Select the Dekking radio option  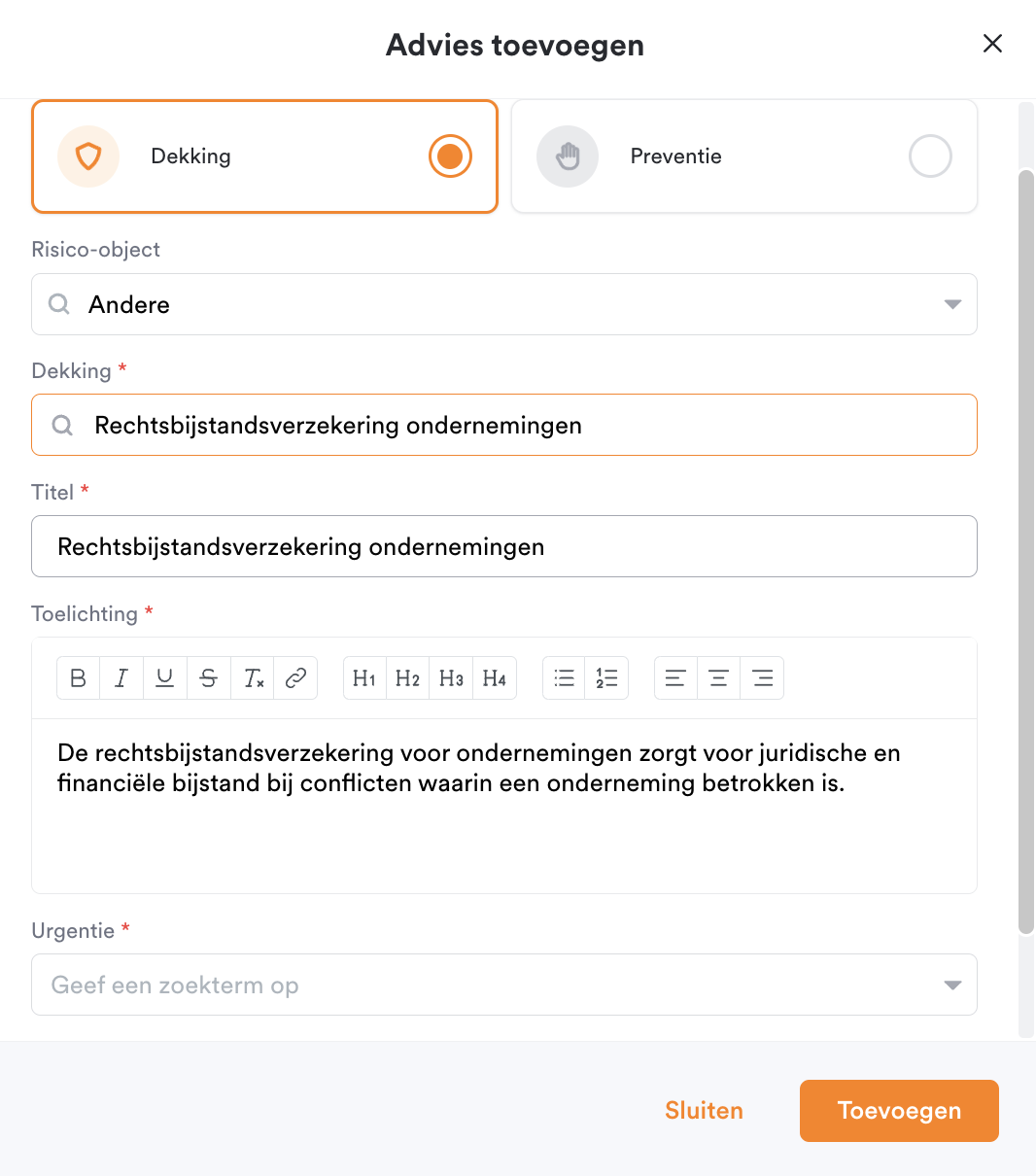[450, 156]
